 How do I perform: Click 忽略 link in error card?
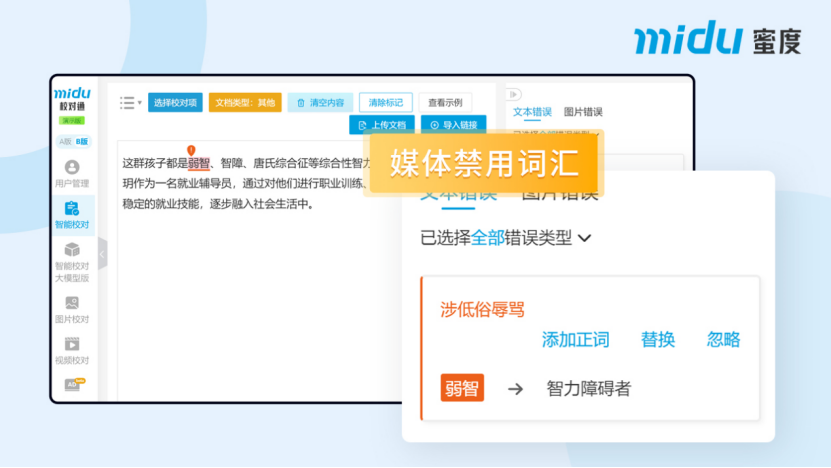(723, 339)
